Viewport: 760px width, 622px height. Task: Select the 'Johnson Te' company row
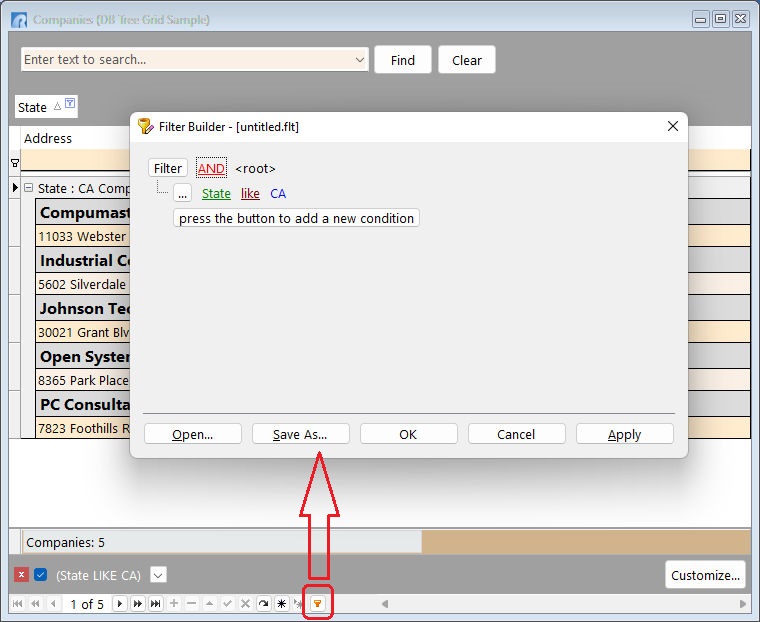tap(83, 308)
